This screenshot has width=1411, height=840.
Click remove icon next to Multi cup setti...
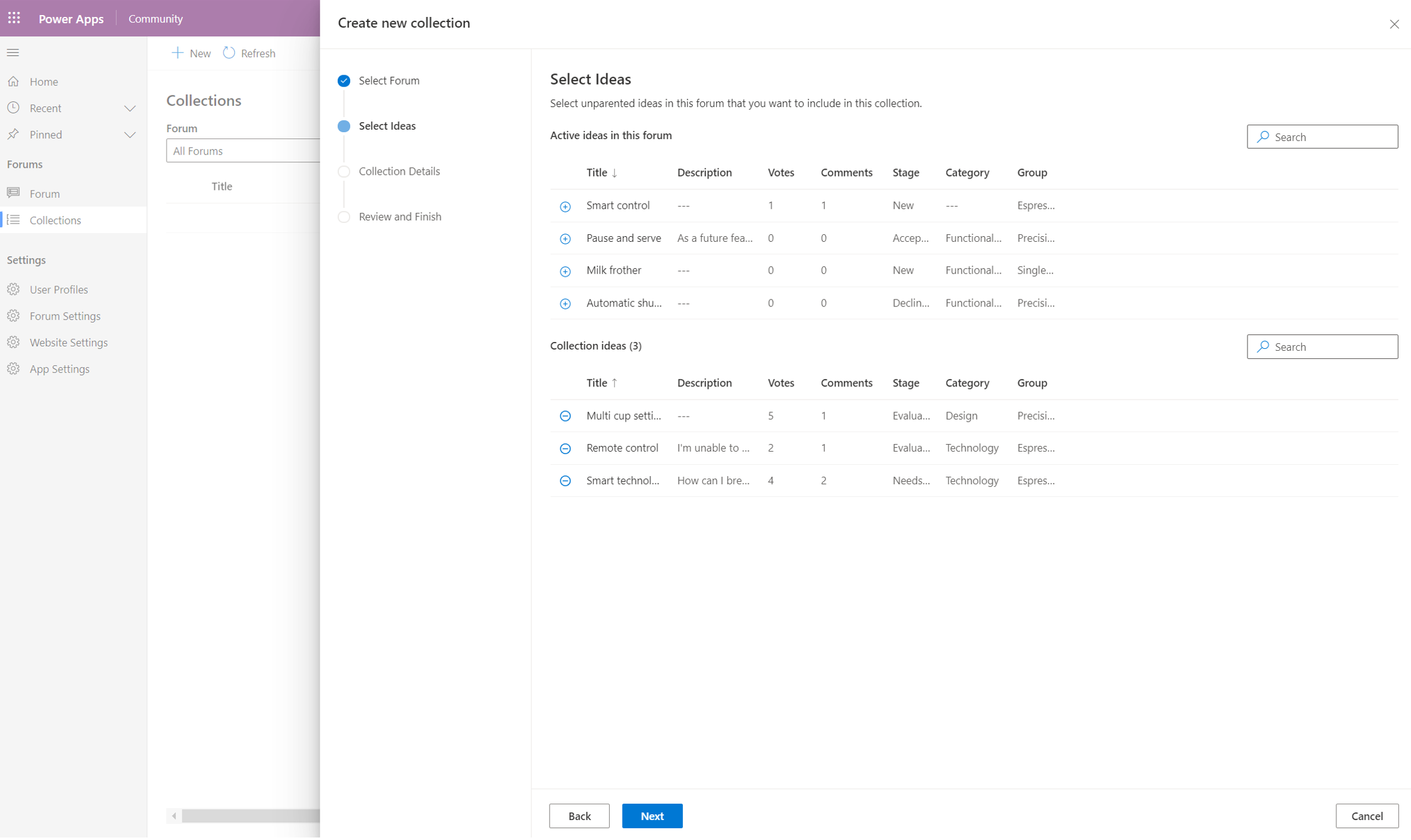565,415
